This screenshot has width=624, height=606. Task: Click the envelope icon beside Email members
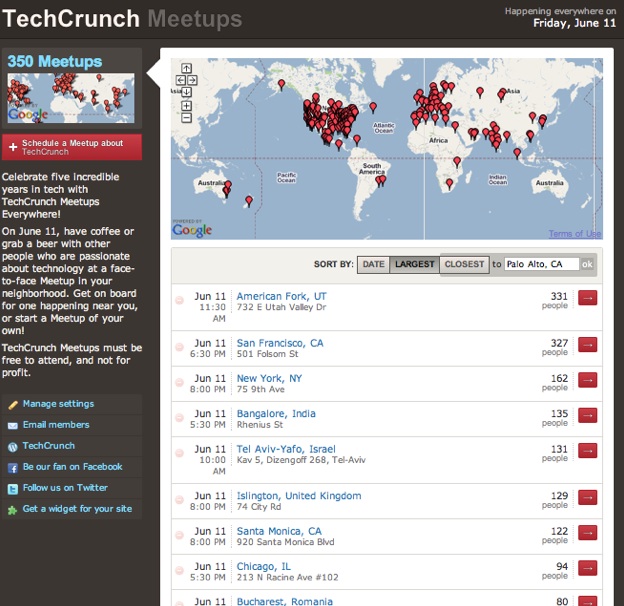tap(13, 426)
